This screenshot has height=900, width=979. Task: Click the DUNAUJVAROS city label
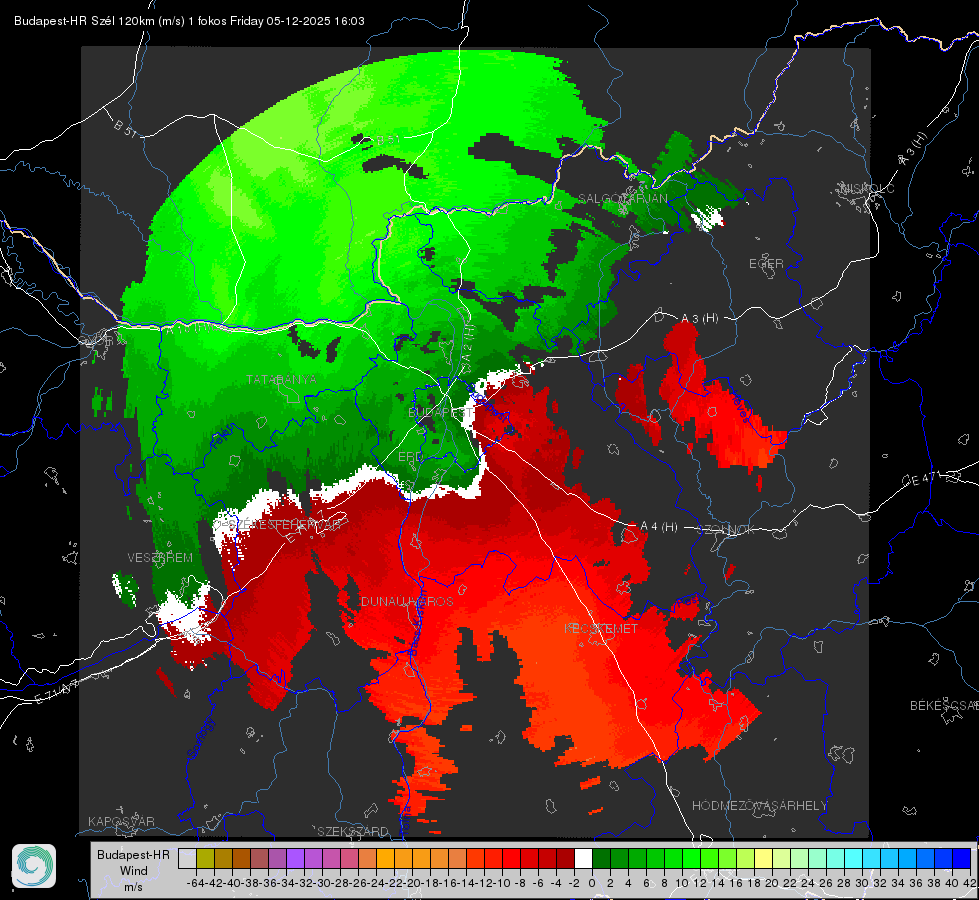(x=407, y=601)
